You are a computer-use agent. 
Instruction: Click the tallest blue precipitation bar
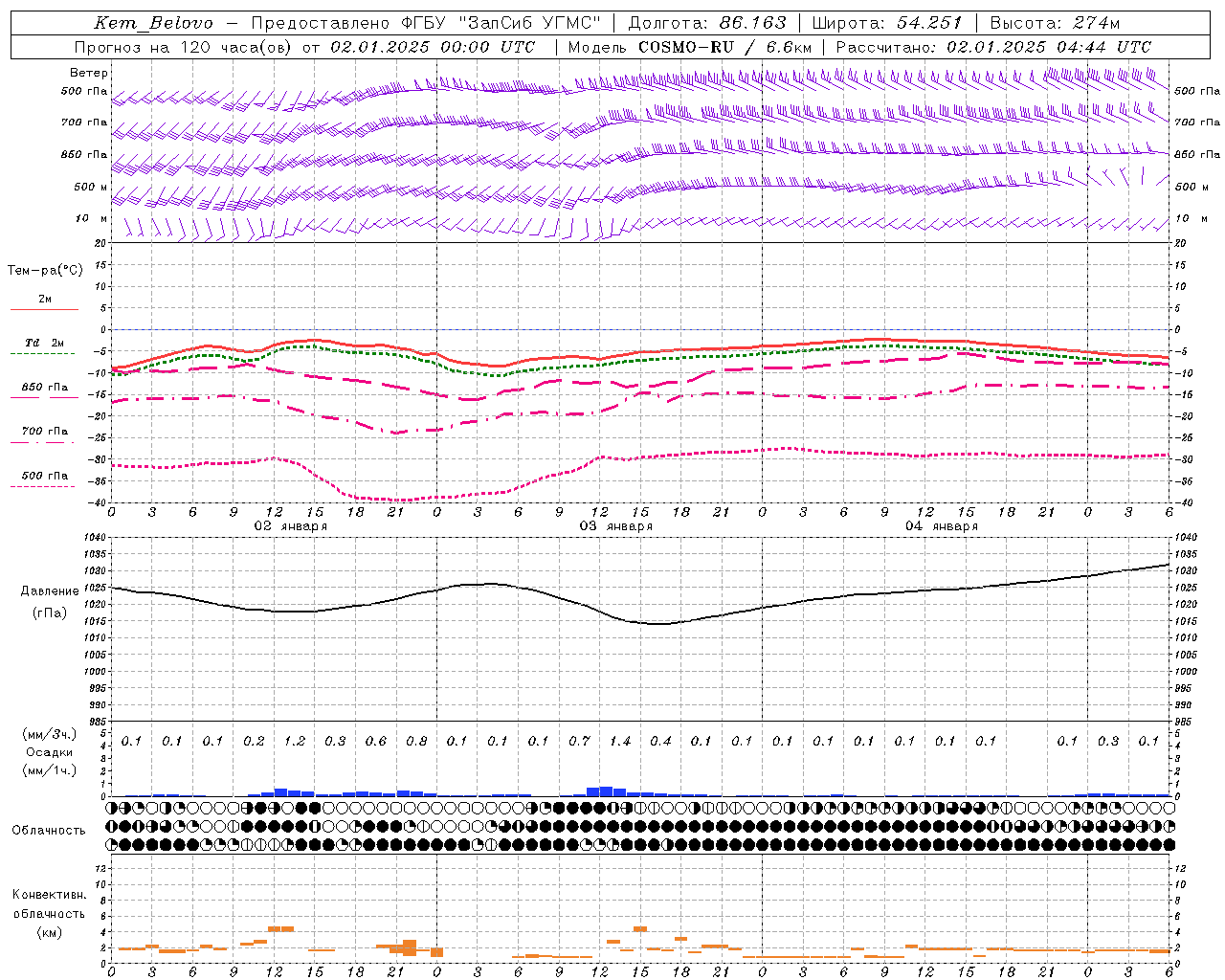pos(606,791)
